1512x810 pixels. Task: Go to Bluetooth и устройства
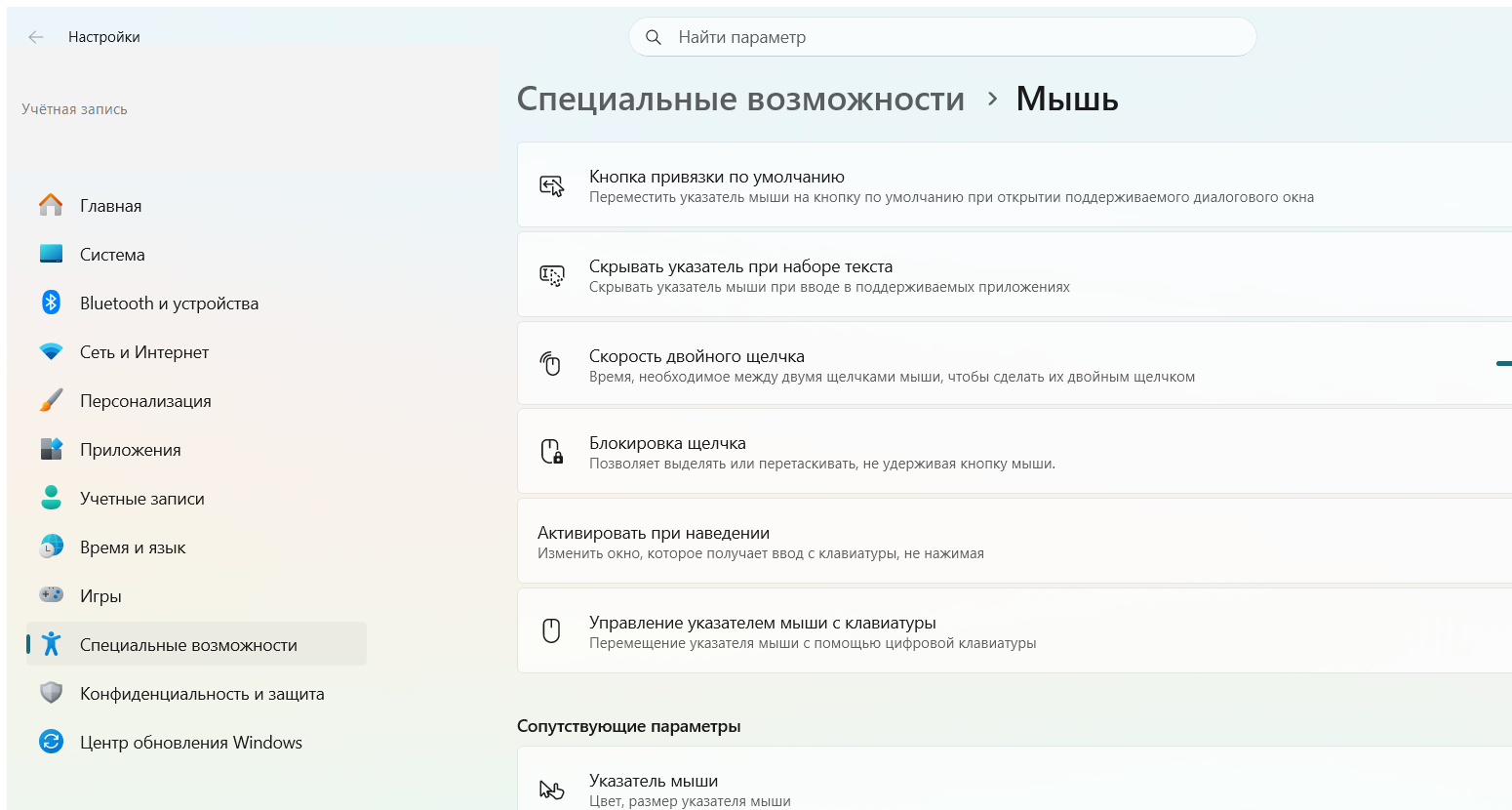pyautogui.click(x=197, y=303)
